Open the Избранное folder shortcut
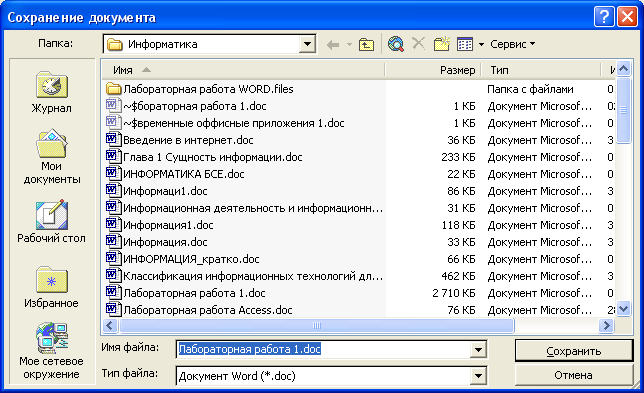This screenshot has height=393, width=644. click(51, 287)
